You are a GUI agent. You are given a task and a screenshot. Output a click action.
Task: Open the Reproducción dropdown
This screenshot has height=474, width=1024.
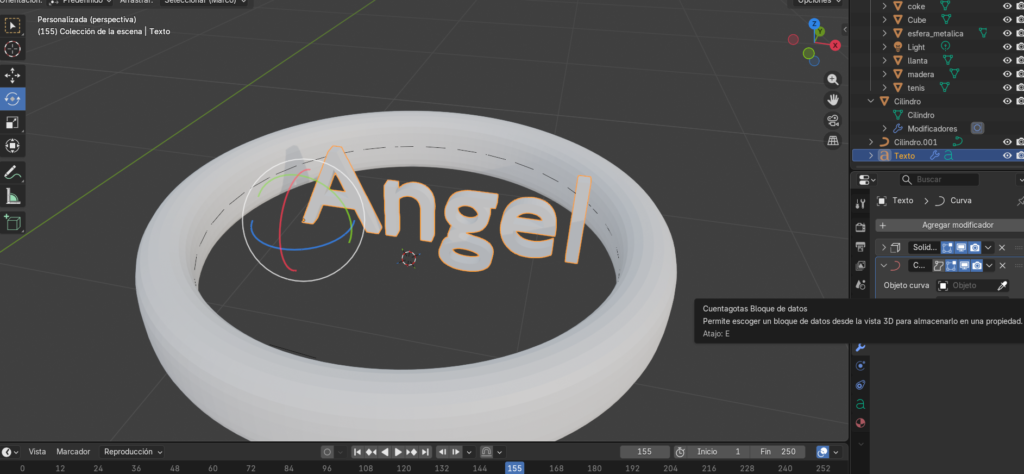tap(133, 452)
